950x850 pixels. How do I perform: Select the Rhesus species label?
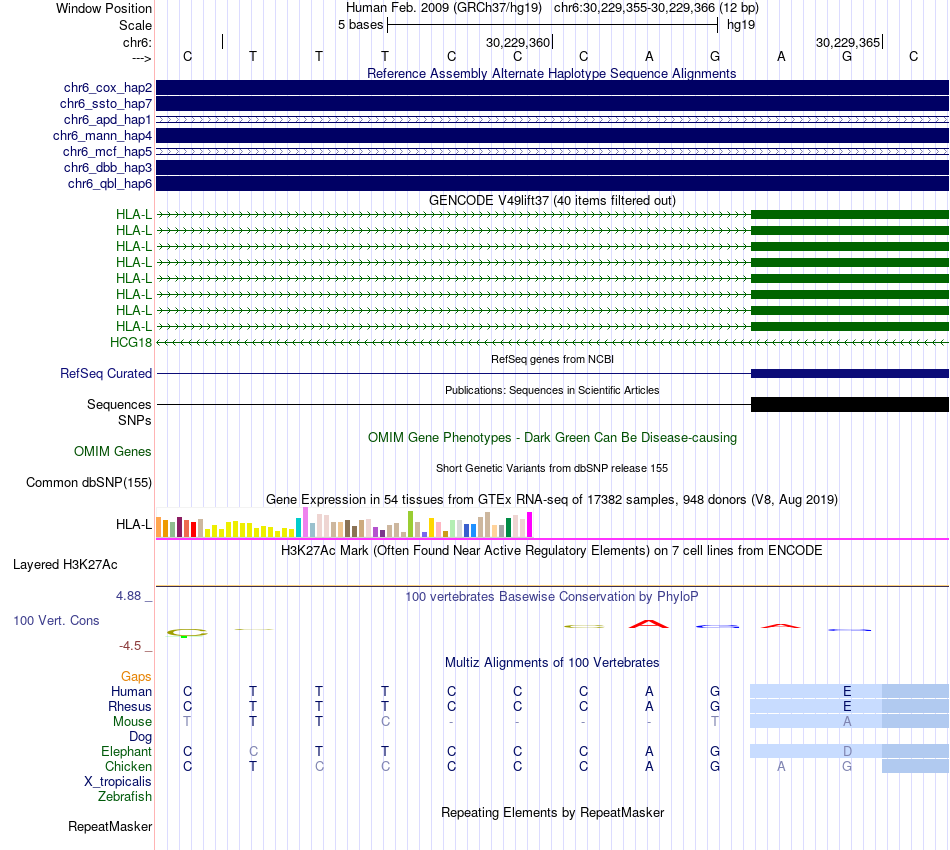pos(130,706)
